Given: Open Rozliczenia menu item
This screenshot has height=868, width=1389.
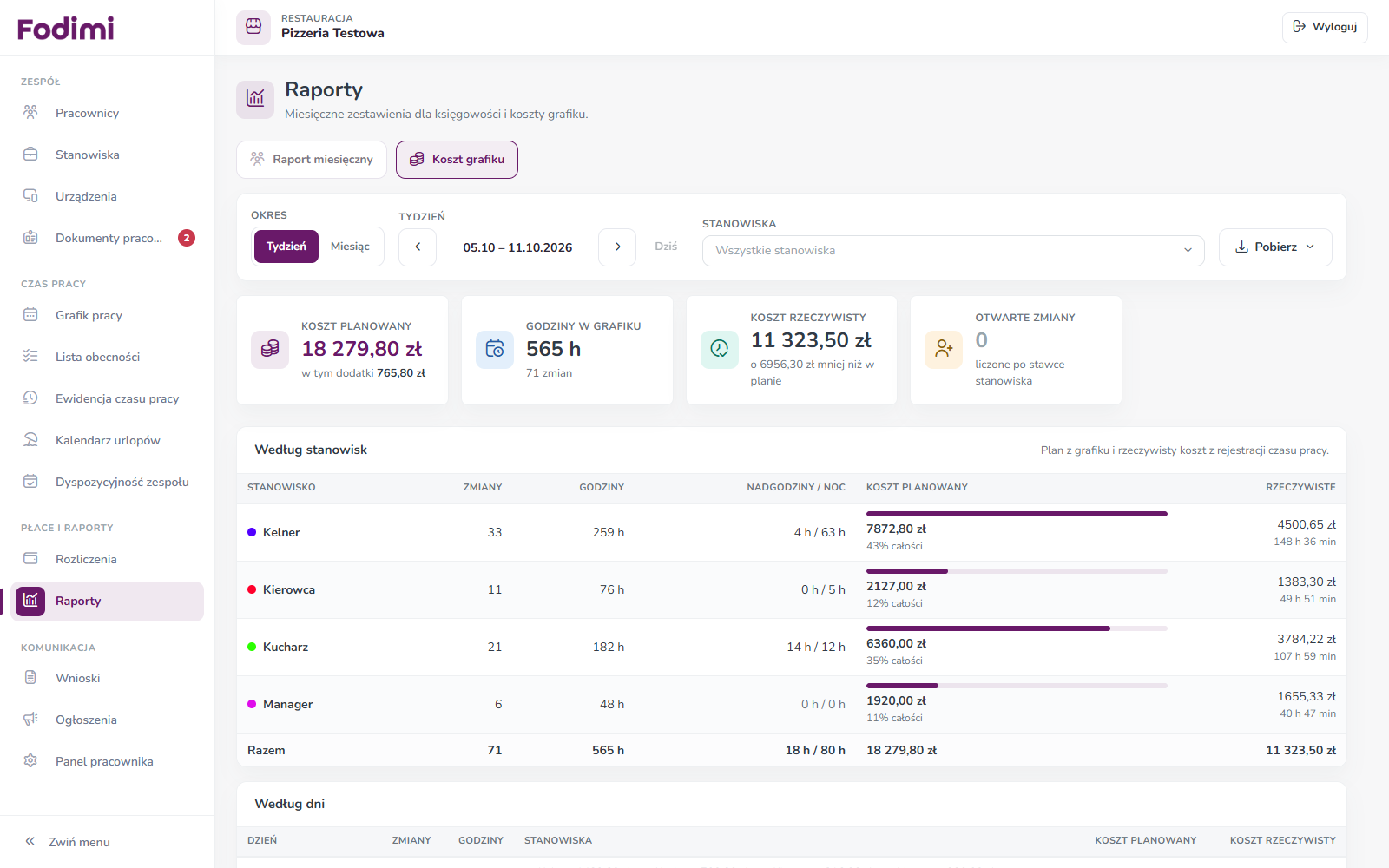Looking at the screenshot, I should [x=107, y=559].
